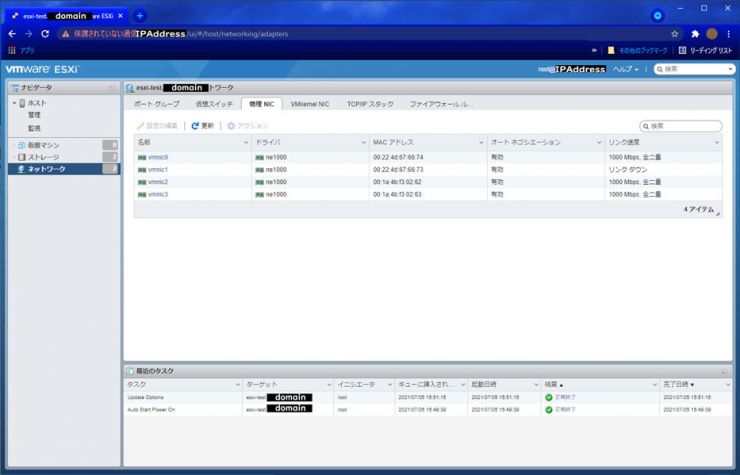
Task: Click the green check icon for Auto Start Power On
Action: click(x=548, y=410)
